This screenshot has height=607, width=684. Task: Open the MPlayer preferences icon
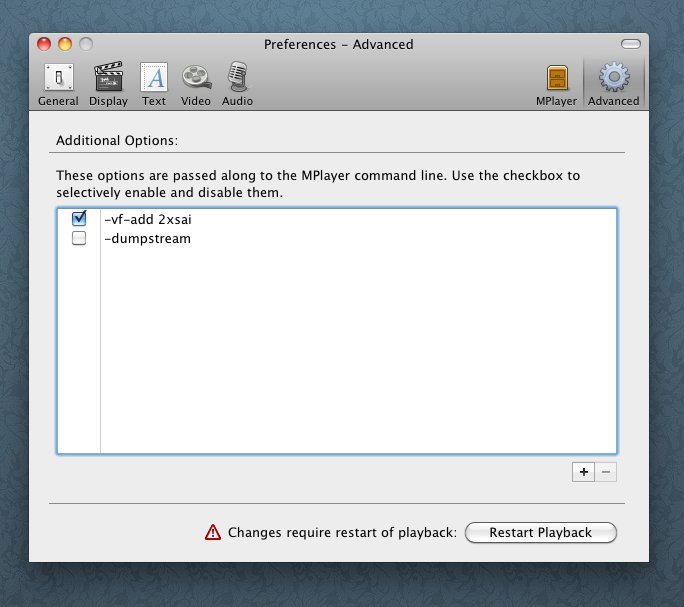pos(557,80)
